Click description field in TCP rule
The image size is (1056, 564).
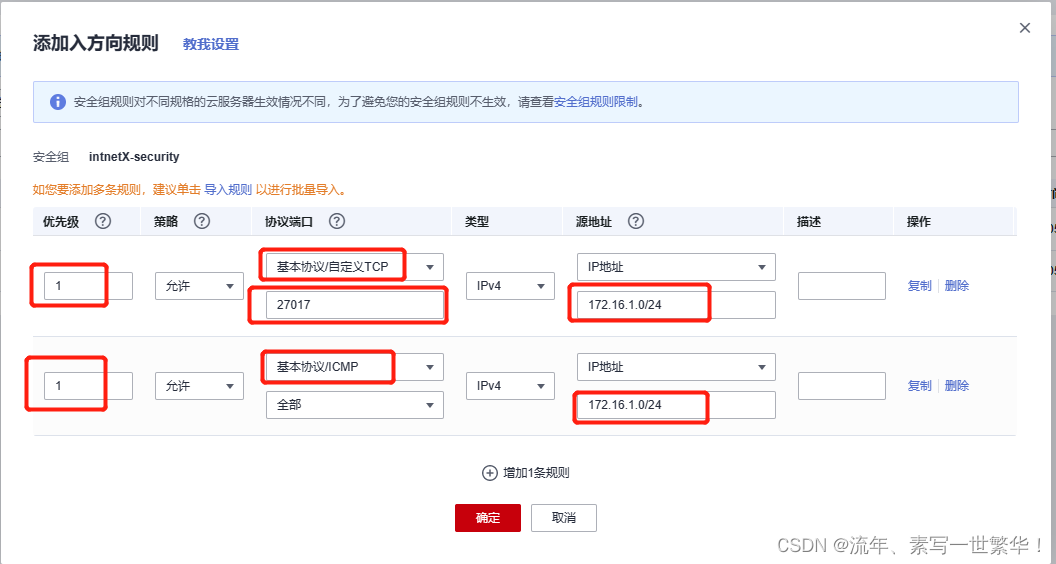842,286
